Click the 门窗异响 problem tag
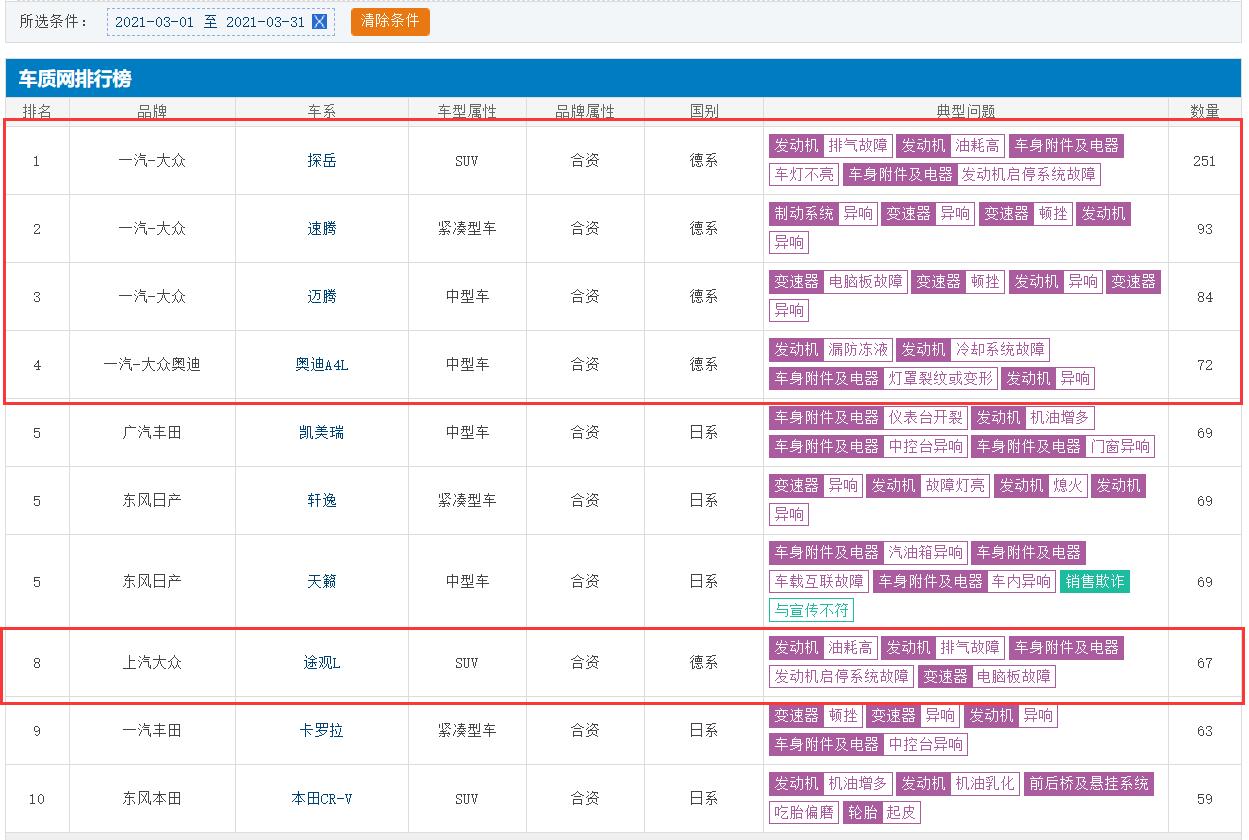Screen dimensions: 1249x840 1120,447
